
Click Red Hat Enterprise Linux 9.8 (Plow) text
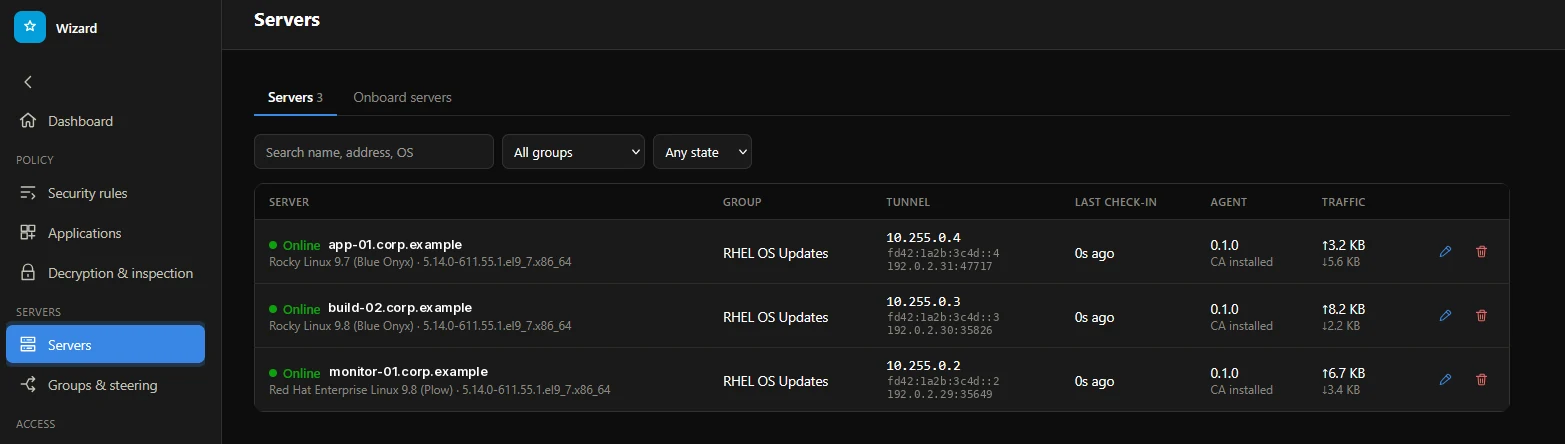click(361, 390)
